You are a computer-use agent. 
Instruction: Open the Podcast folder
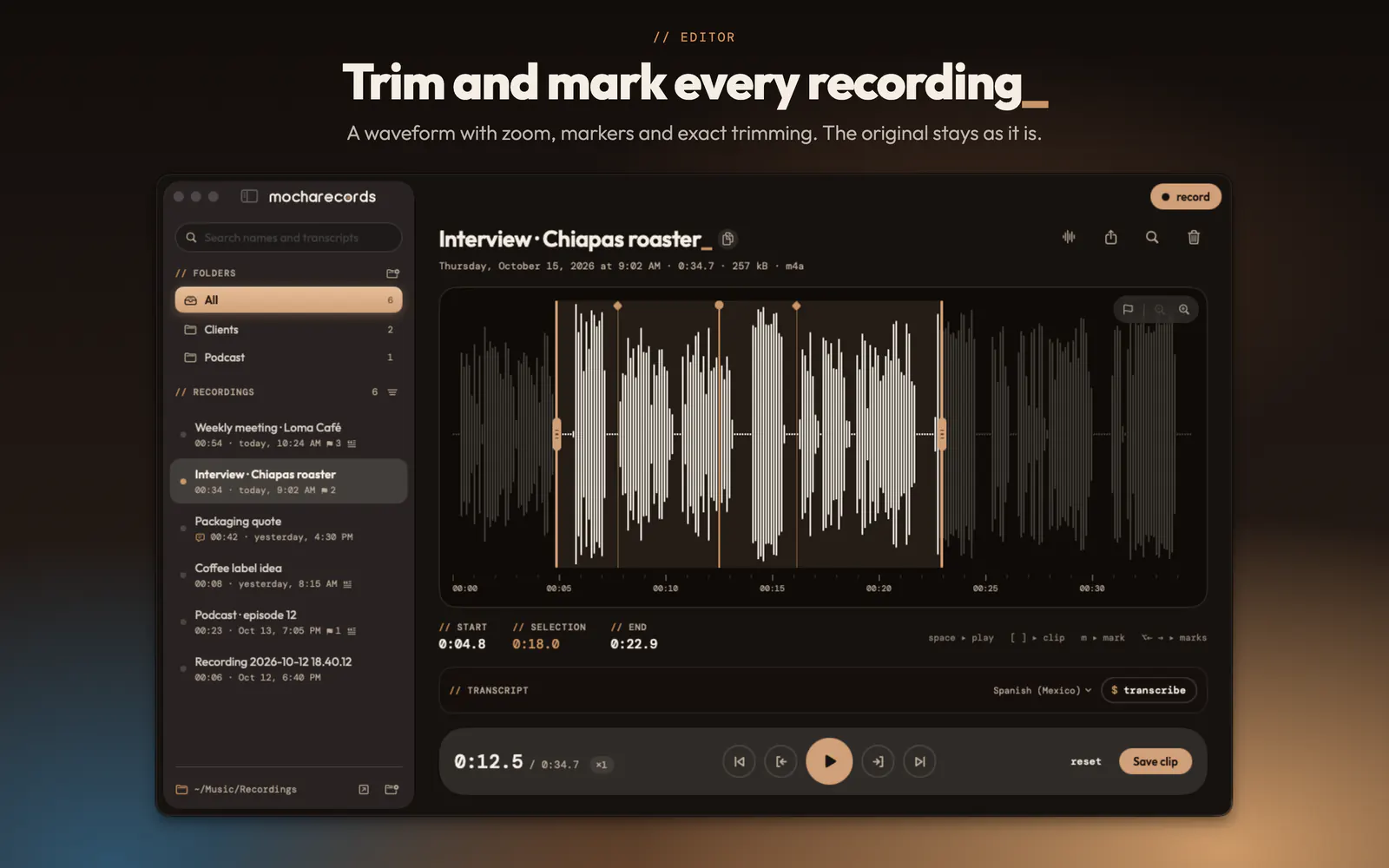click(288, 358)
